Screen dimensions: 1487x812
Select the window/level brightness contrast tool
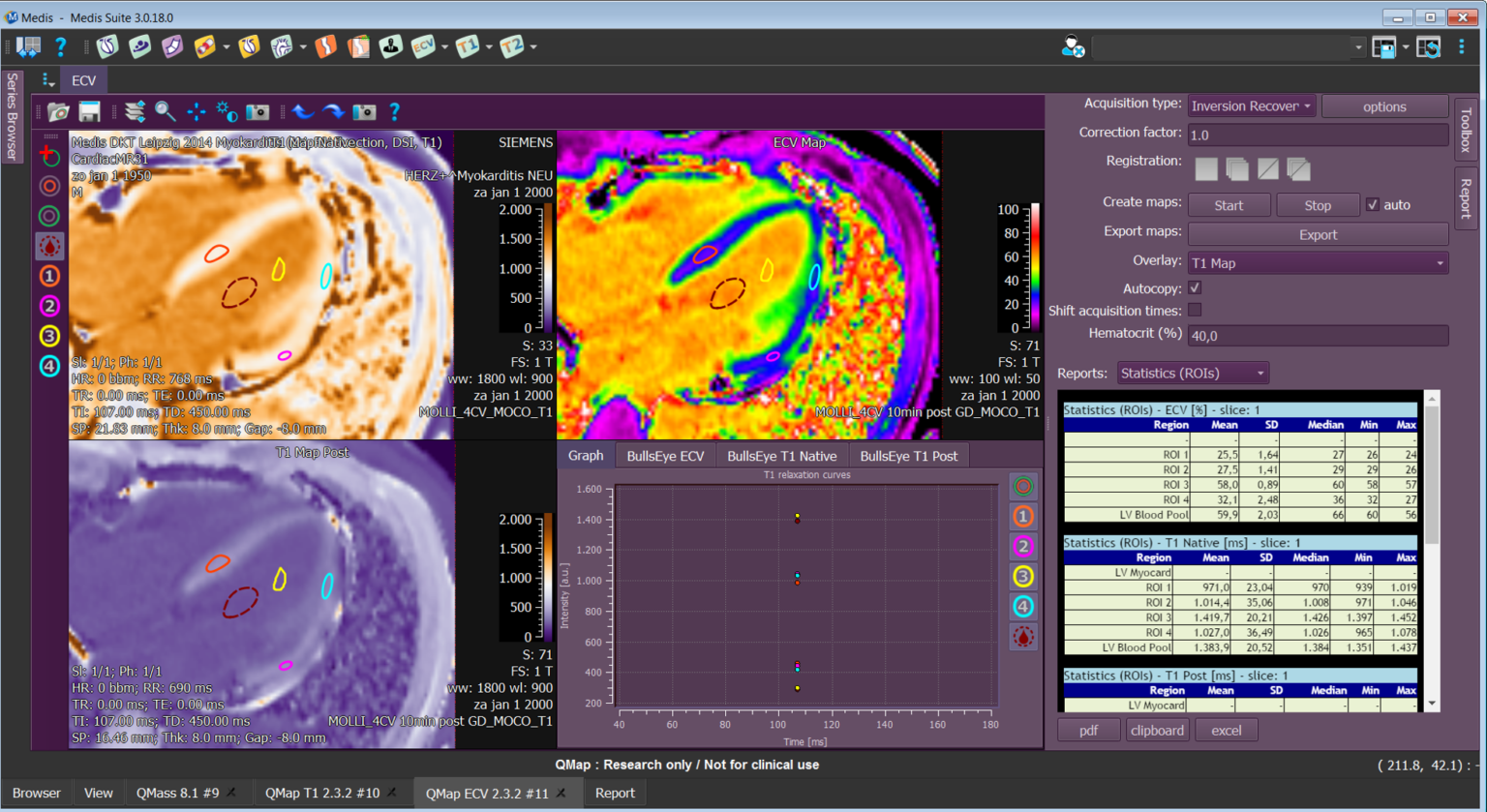[x=227, y=112]
